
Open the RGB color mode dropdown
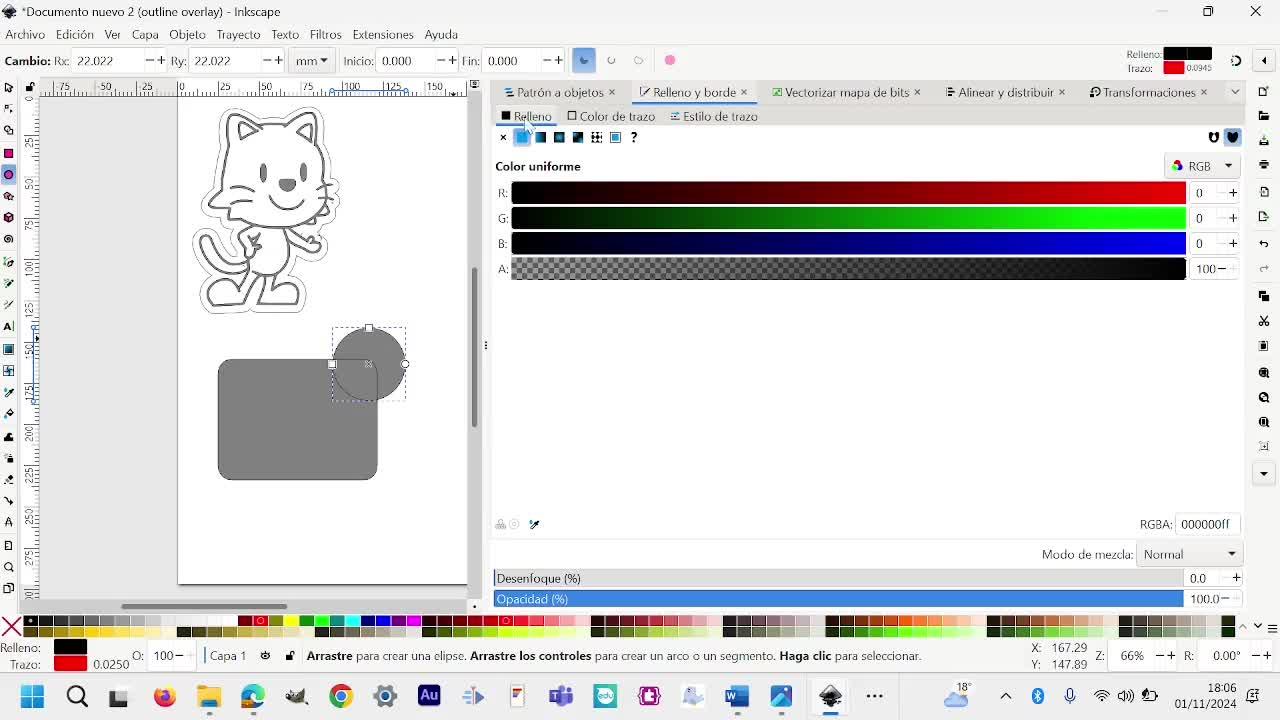[1202, 166]
